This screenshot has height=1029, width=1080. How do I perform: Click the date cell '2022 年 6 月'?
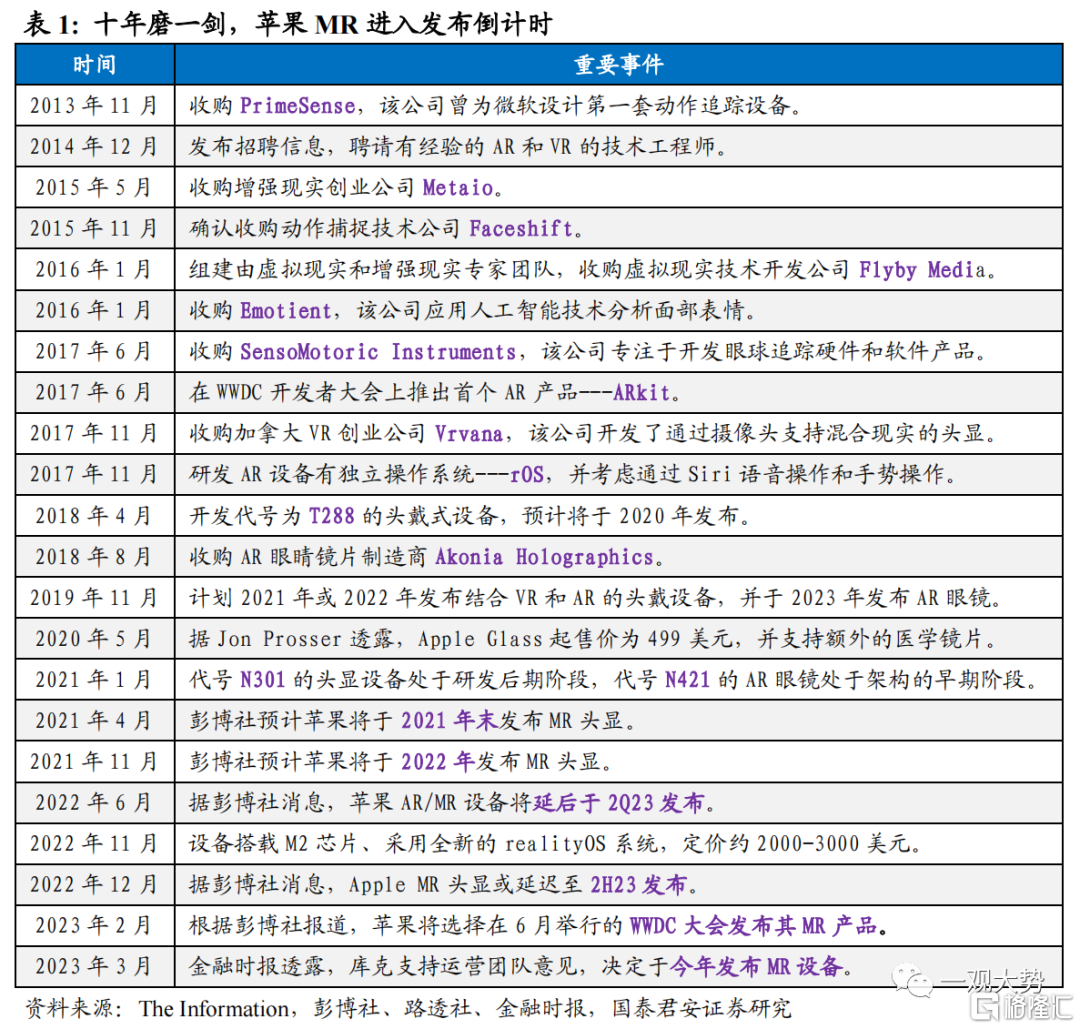(x=94, y=802)
